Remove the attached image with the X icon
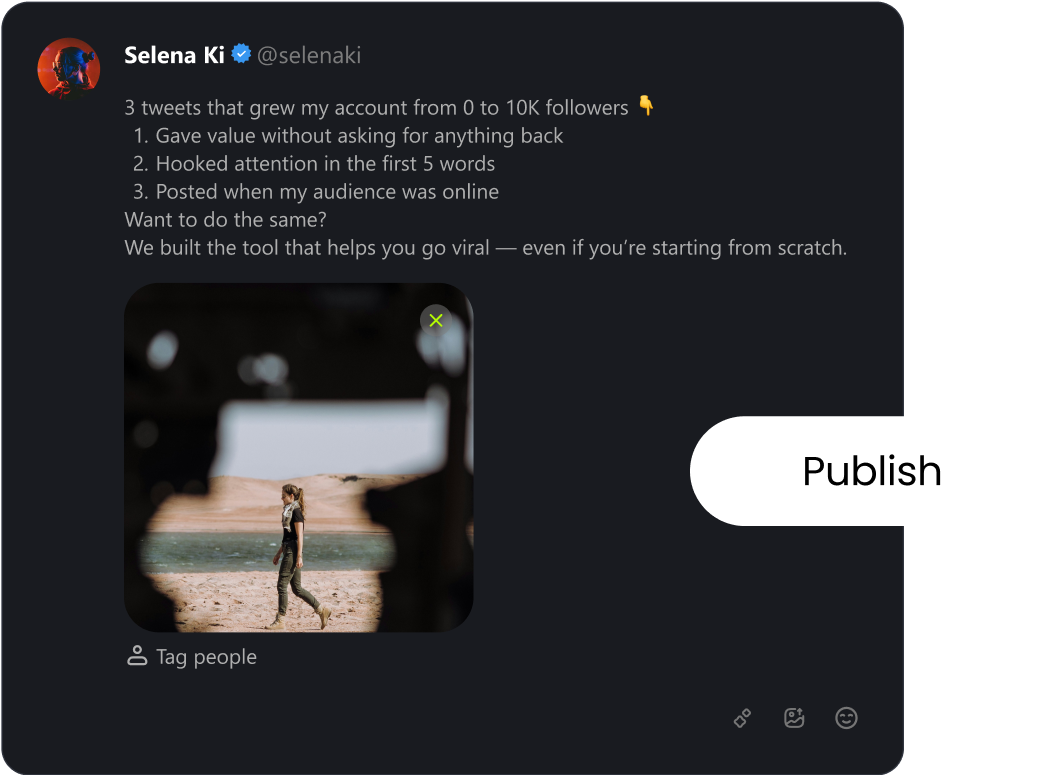 pyautogui.click(x=435, y=320)
